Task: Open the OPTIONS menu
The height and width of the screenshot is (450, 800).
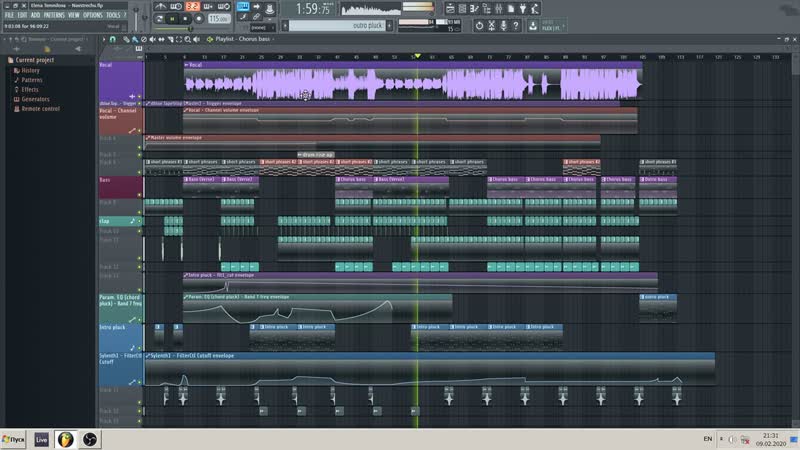Action: click(93, 15)
